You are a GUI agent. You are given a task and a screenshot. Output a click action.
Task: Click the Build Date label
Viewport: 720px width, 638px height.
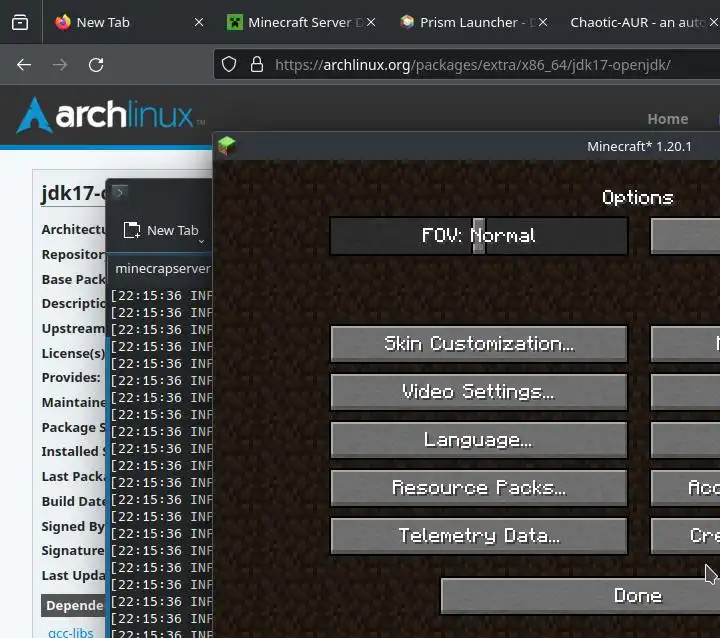[x=73, y=501]
